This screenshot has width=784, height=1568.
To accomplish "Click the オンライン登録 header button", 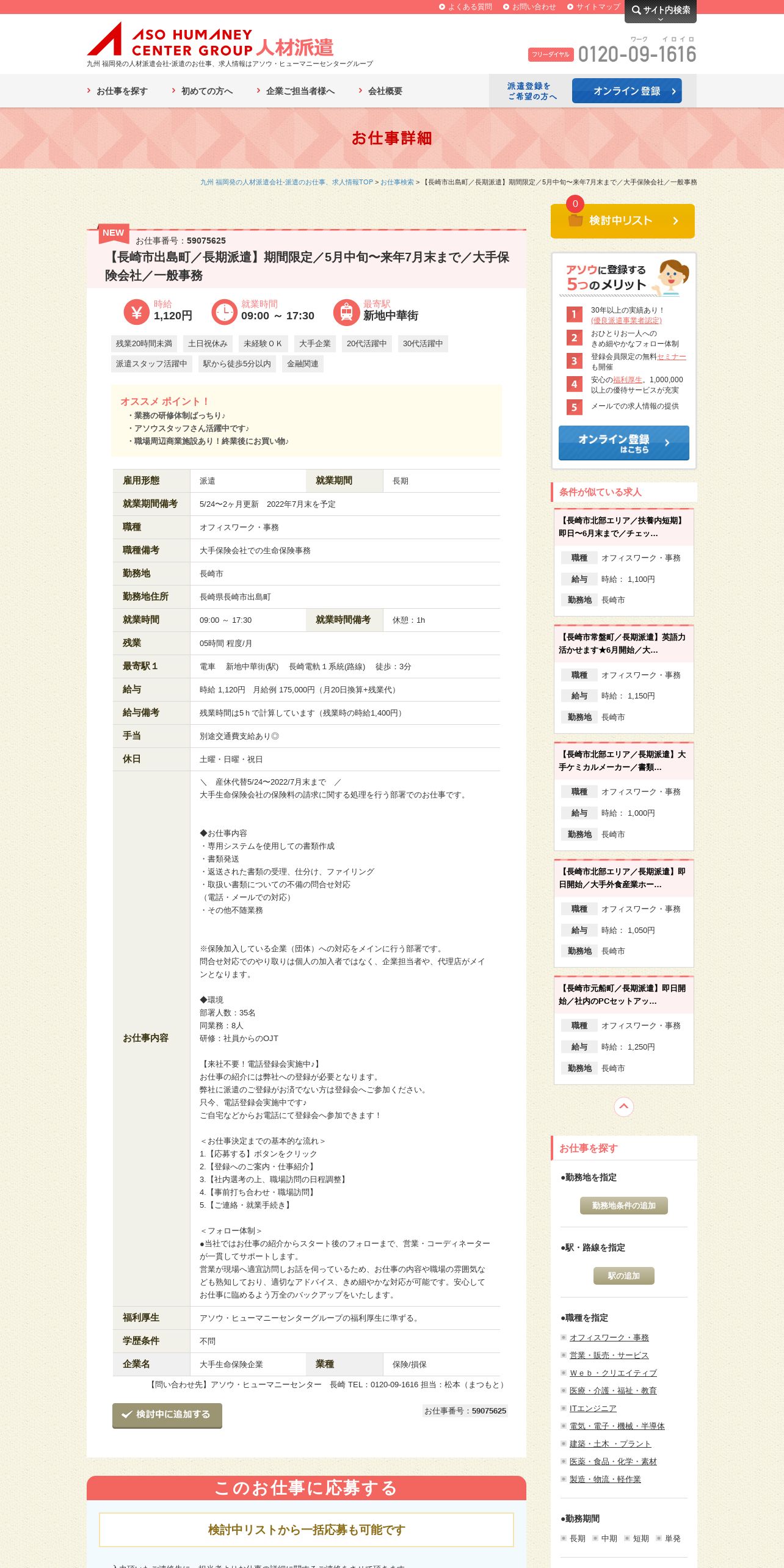I will (x=627, y=91).
